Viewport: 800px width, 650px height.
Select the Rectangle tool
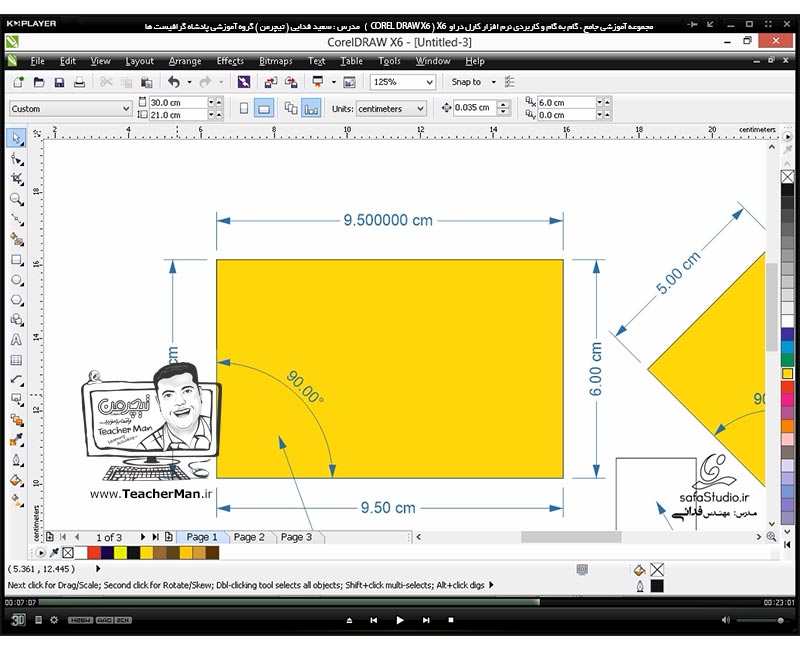tap(16, 260)
